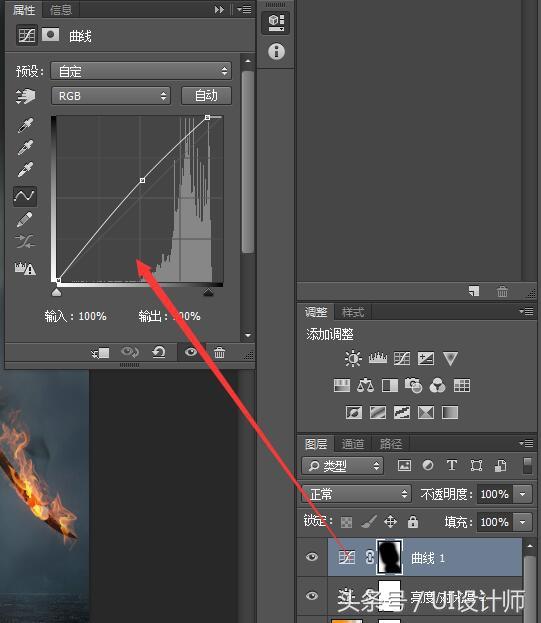
Task: Add a Photo Filter adjustment
Action: point(413,385)
